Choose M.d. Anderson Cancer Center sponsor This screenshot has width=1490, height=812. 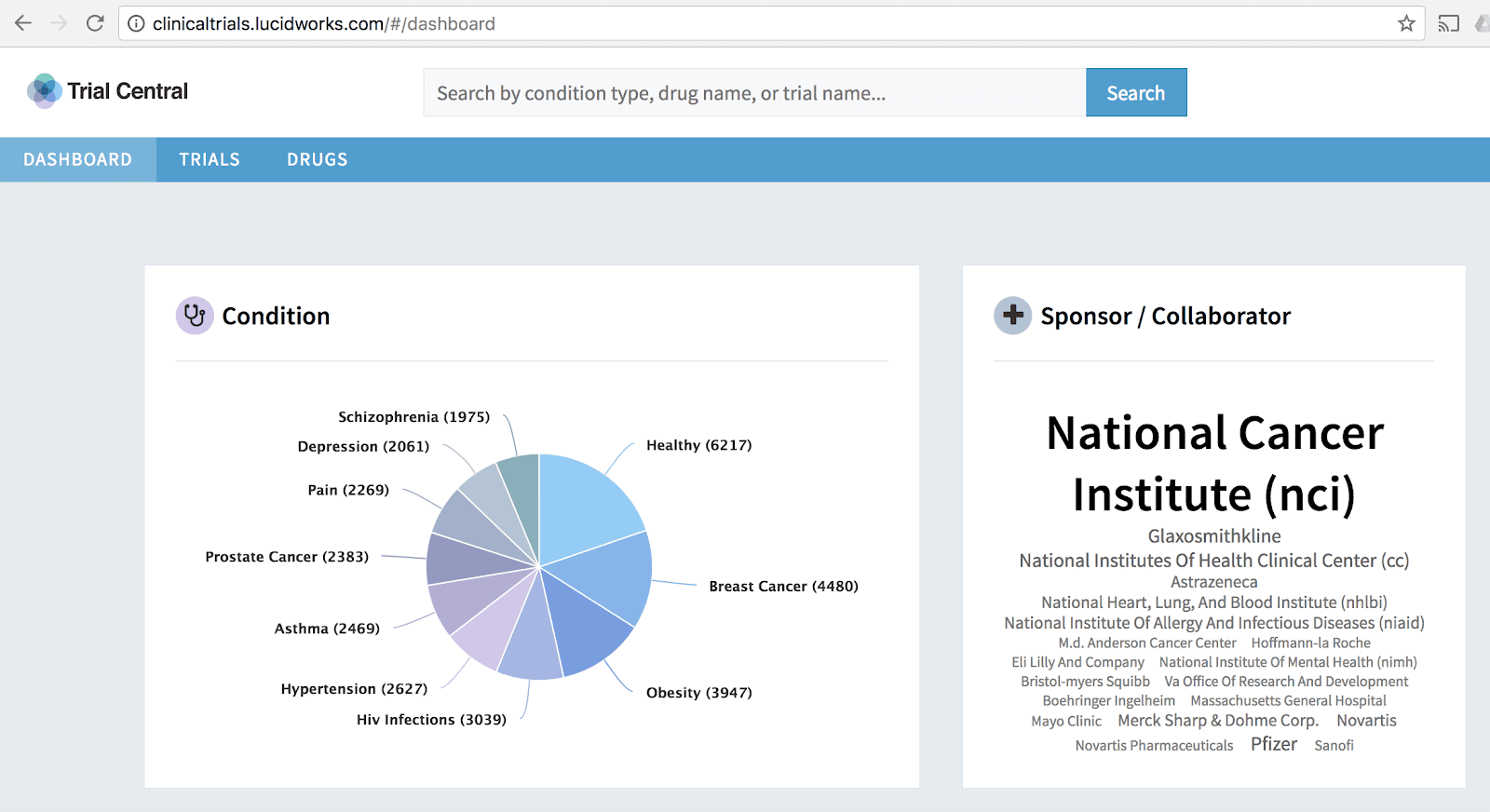point(1147,643)
